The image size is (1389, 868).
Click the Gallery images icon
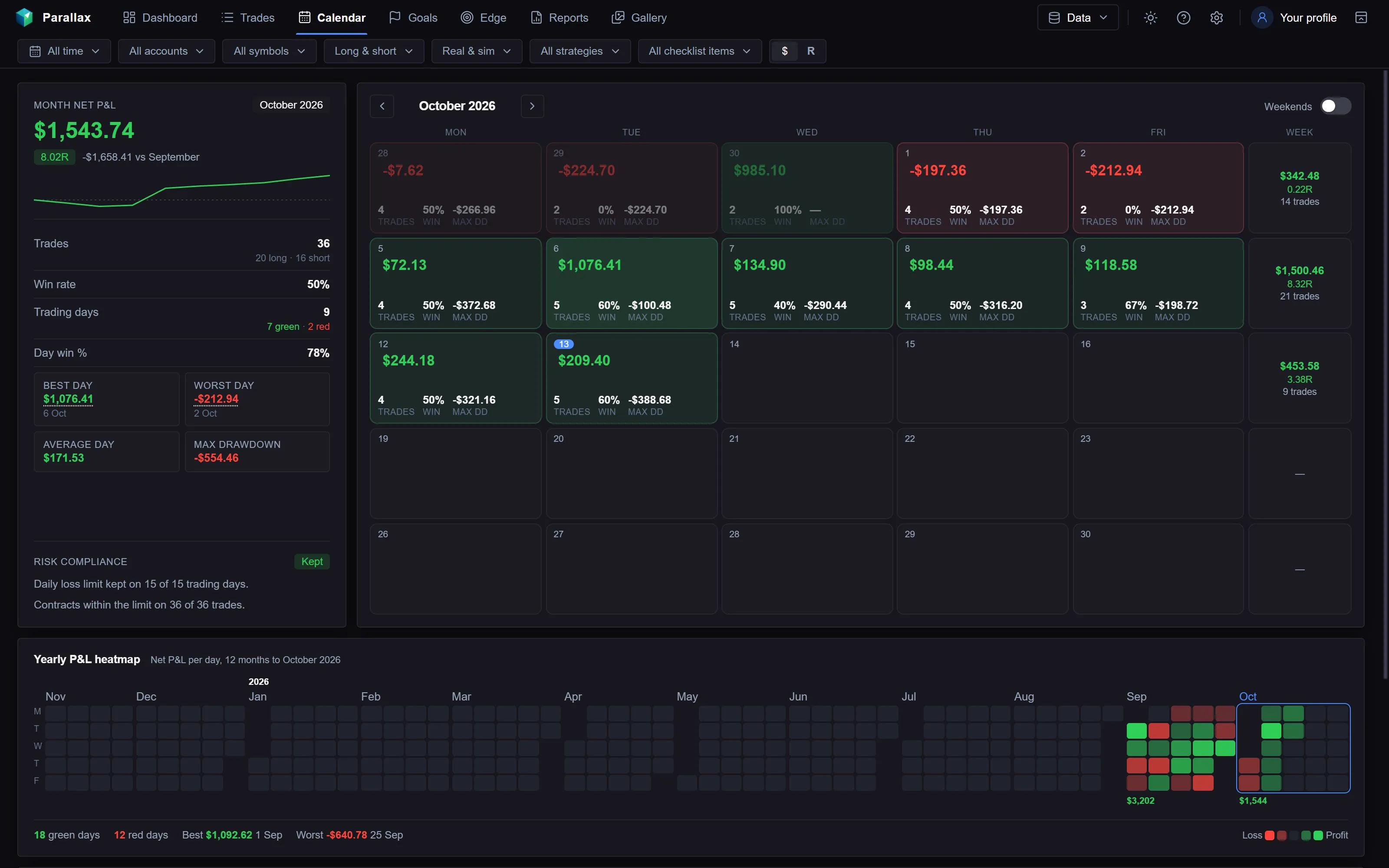click(x=618, y=18)
